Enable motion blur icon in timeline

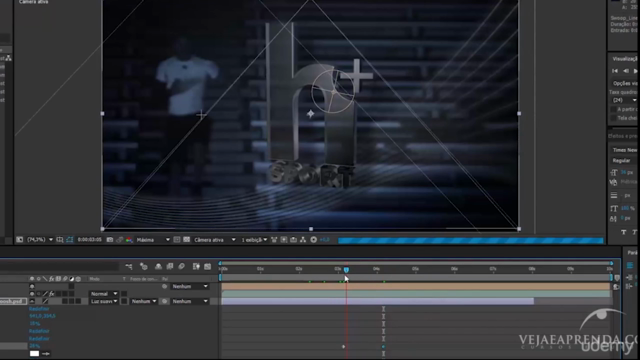(182, 267)
